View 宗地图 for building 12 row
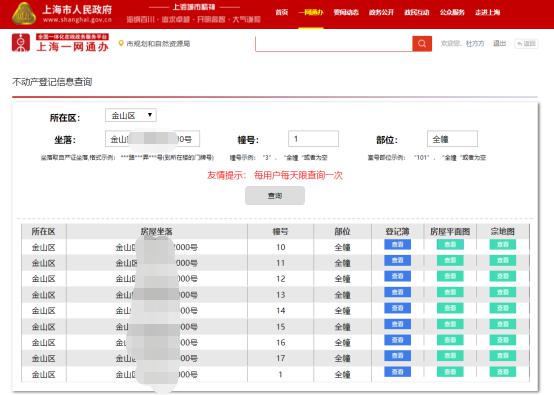 pos(502,276)
